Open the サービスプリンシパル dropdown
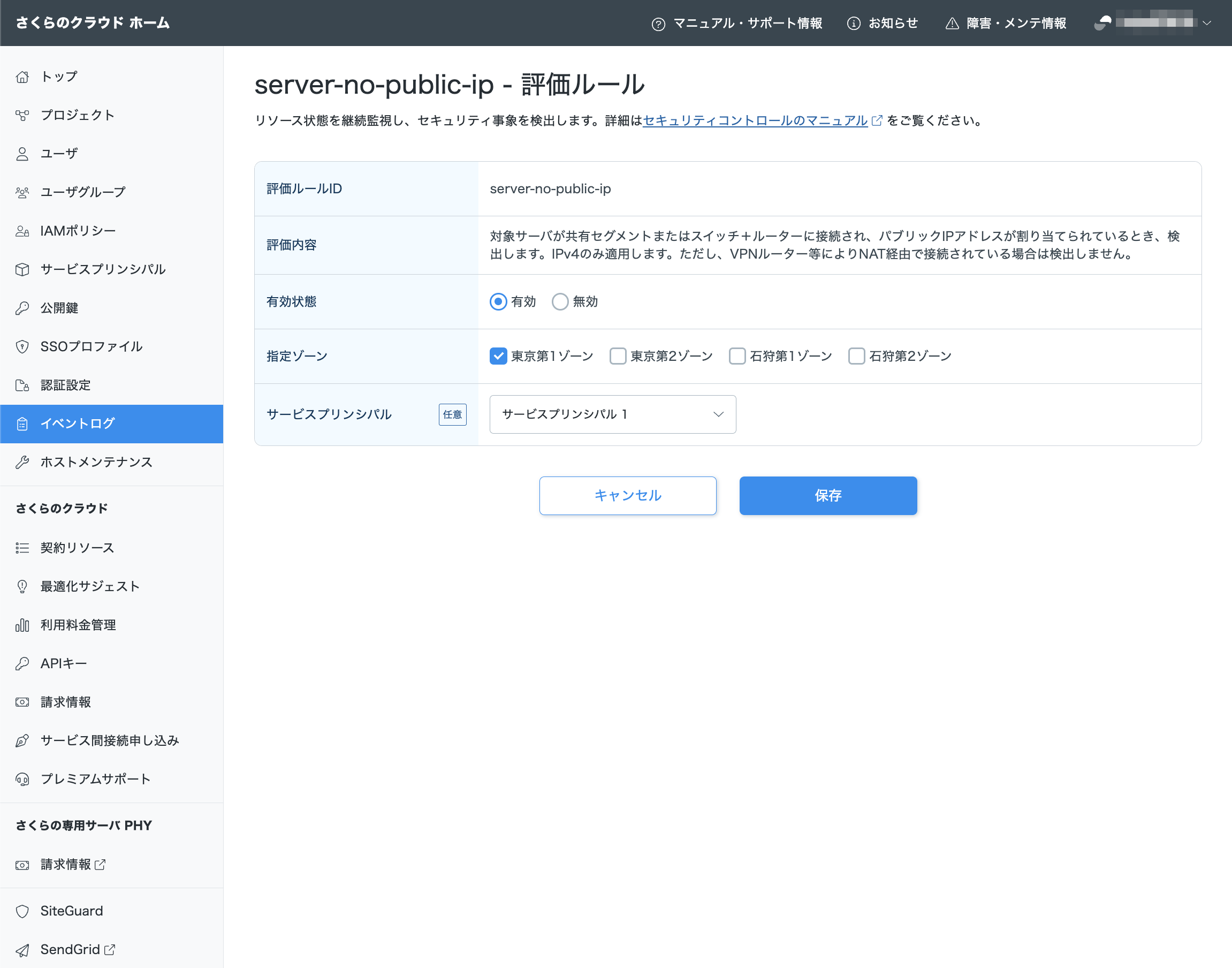This screenshot has height=968, width=1232. 612,414
